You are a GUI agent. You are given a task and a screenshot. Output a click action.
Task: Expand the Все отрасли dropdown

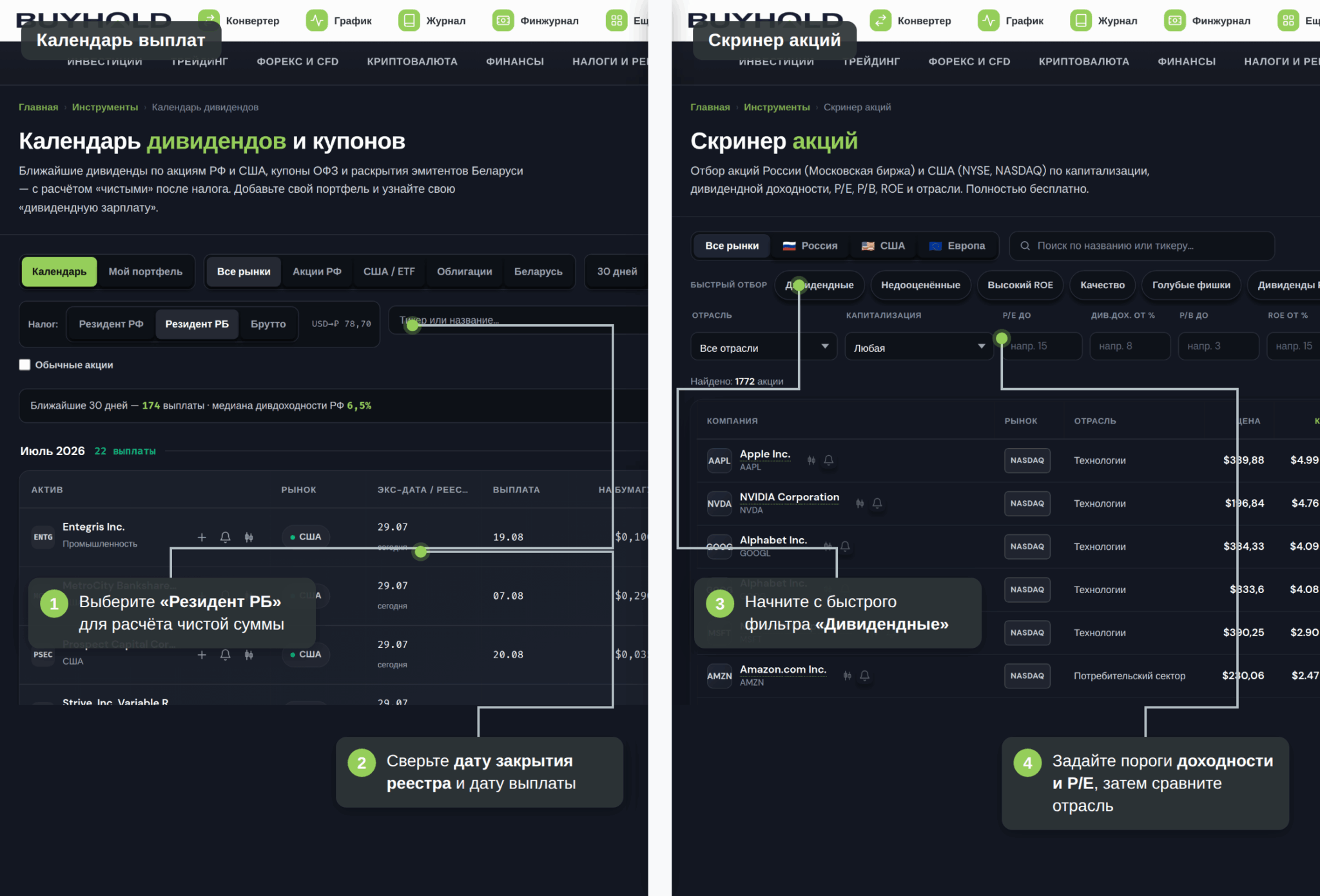pos(764,347)
